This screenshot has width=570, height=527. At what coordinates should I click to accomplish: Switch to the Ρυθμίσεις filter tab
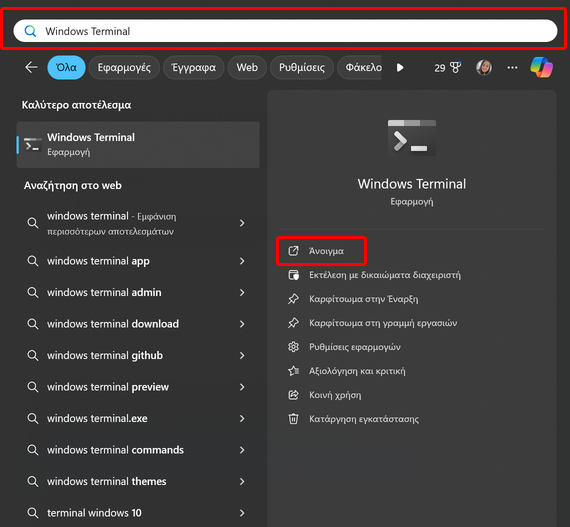pyautogui.click(x=302, y=67)
